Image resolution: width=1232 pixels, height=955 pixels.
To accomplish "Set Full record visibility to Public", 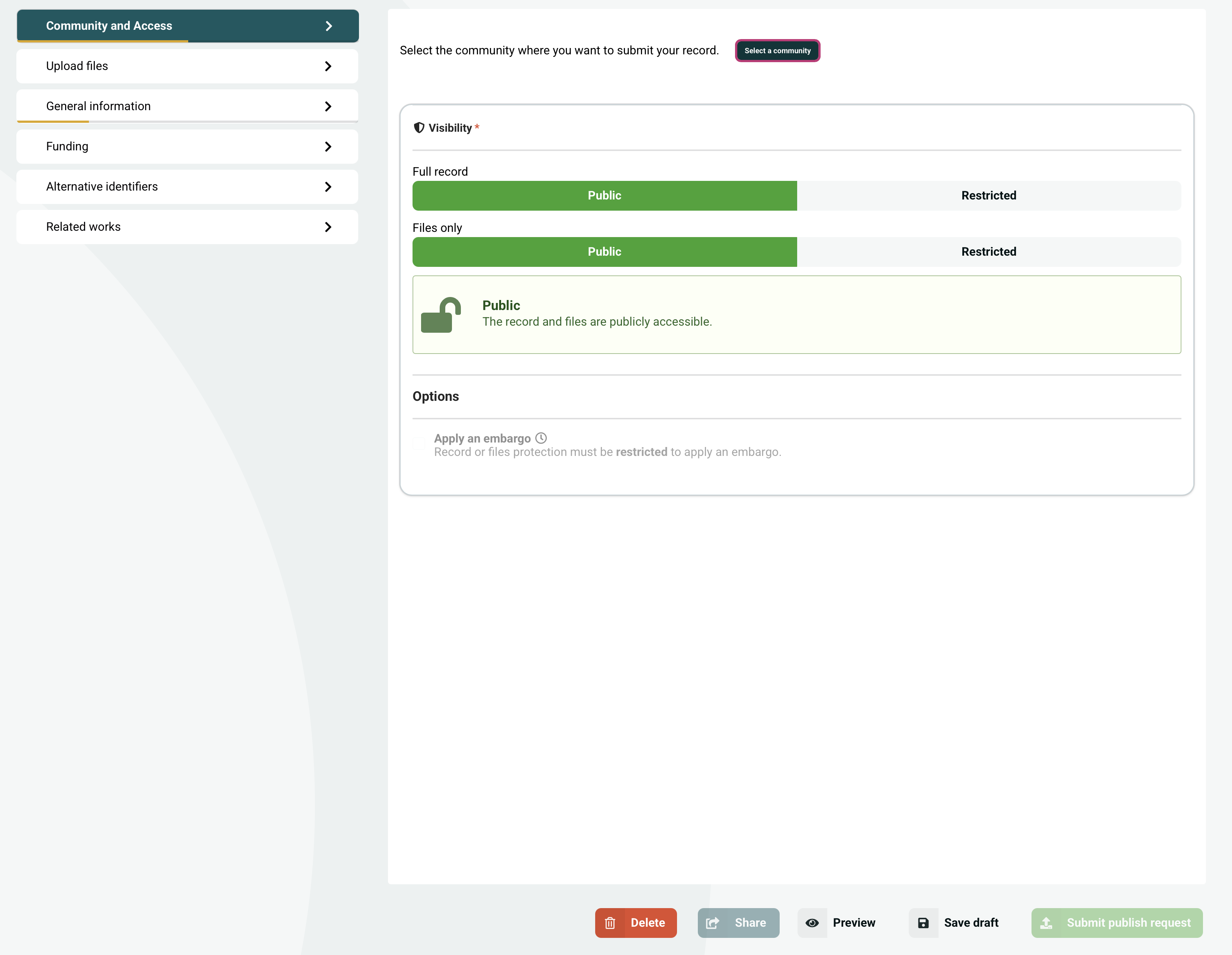I will 605,195.
